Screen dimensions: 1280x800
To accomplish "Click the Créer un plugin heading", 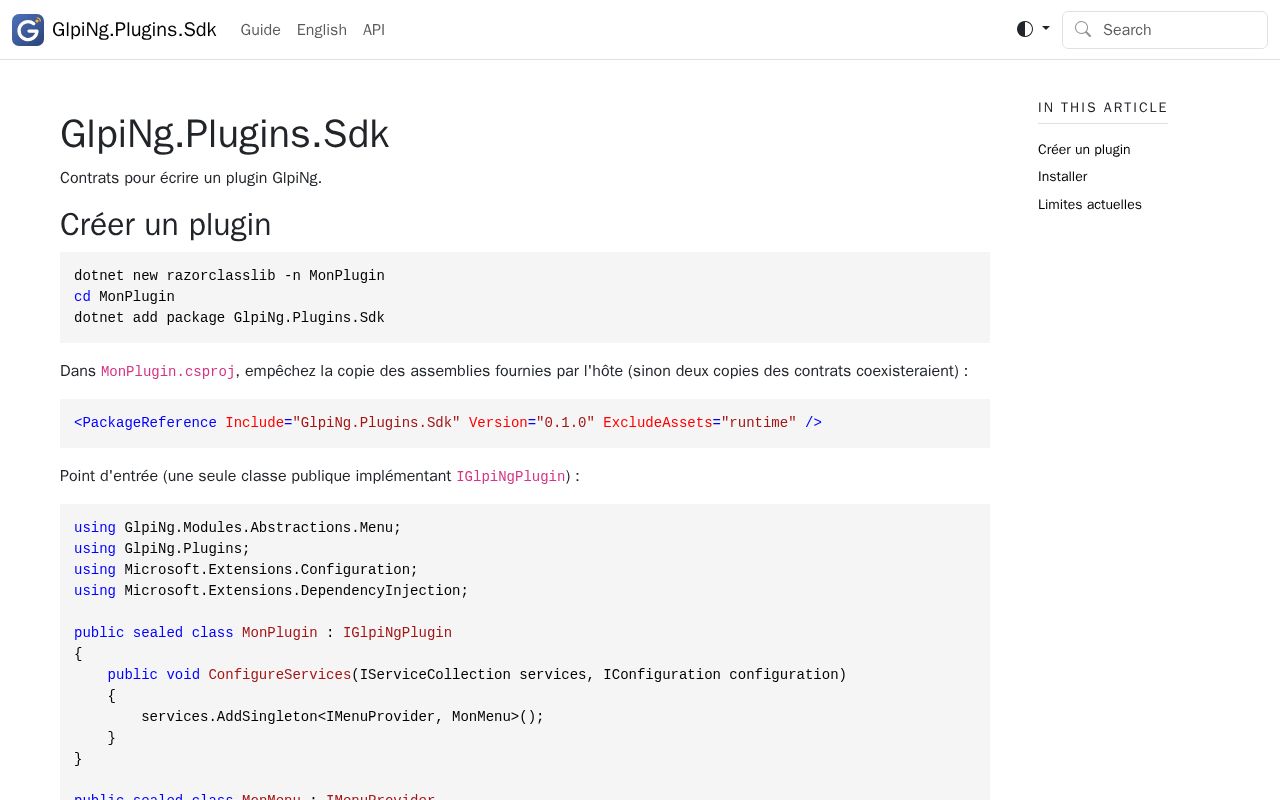I will click(x=165, y=224).
